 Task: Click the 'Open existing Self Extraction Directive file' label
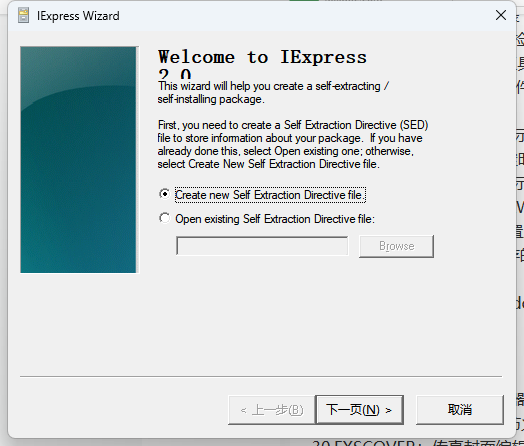tap(275, 219)
